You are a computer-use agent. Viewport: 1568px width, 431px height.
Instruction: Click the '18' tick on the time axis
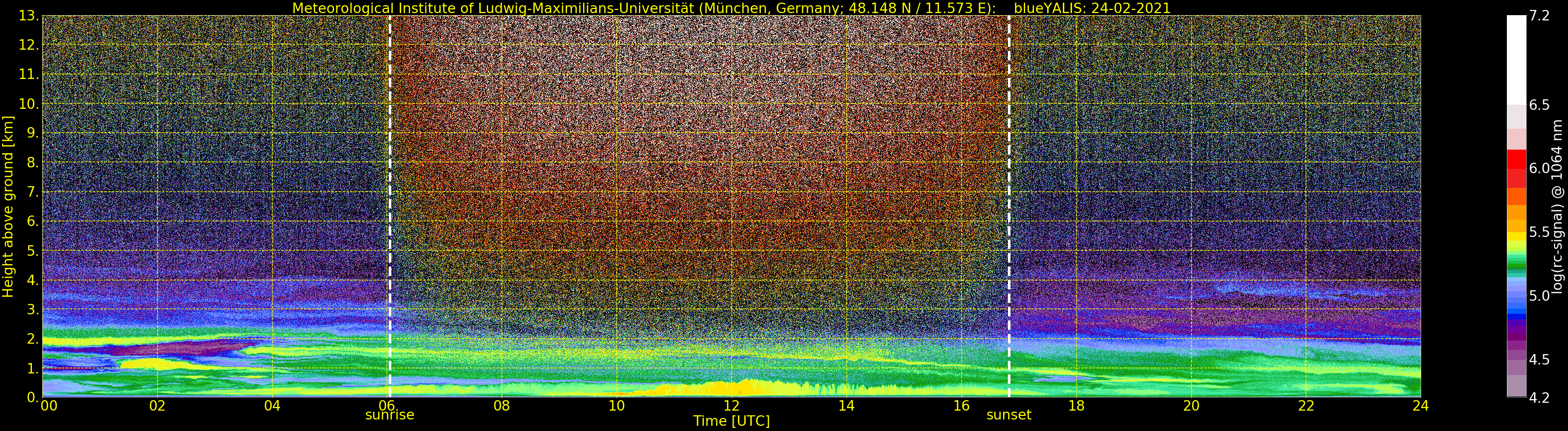[1076, 406]
